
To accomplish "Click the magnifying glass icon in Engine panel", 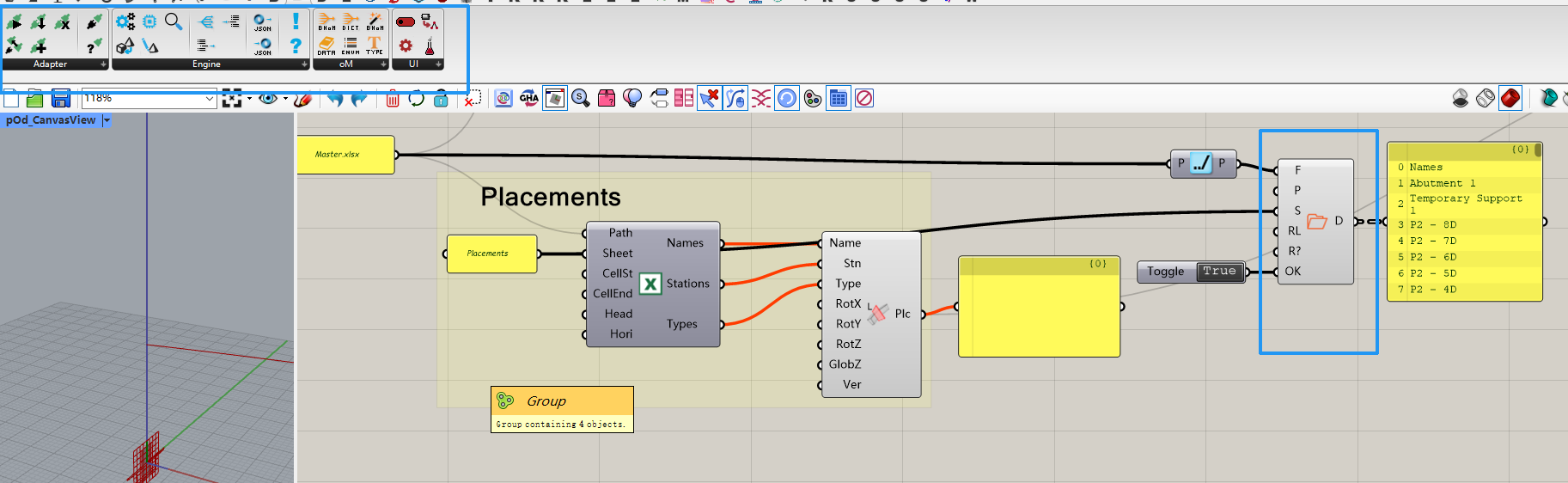I will pos(174,21).
